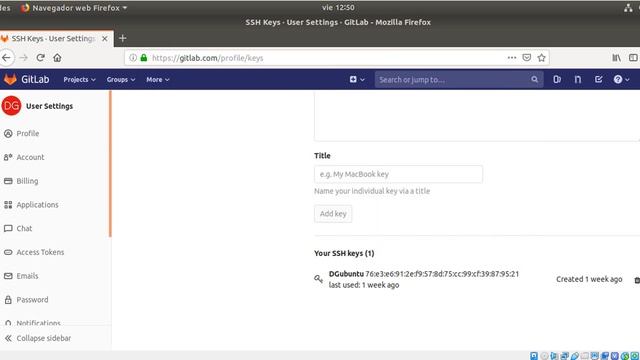The width and height of the screenshot is (640, 360).
Task: Click the Access Tokens icon
Action: coord(8,252)
